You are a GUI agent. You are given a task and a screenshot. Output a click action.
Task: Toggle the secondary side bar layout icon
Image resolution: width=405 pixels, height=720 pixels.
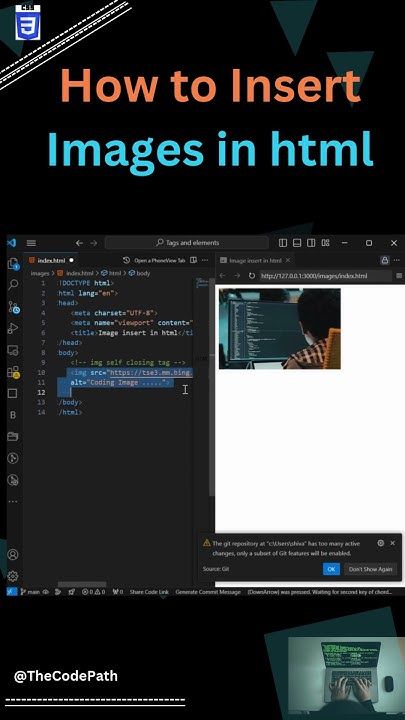(311, 242)
